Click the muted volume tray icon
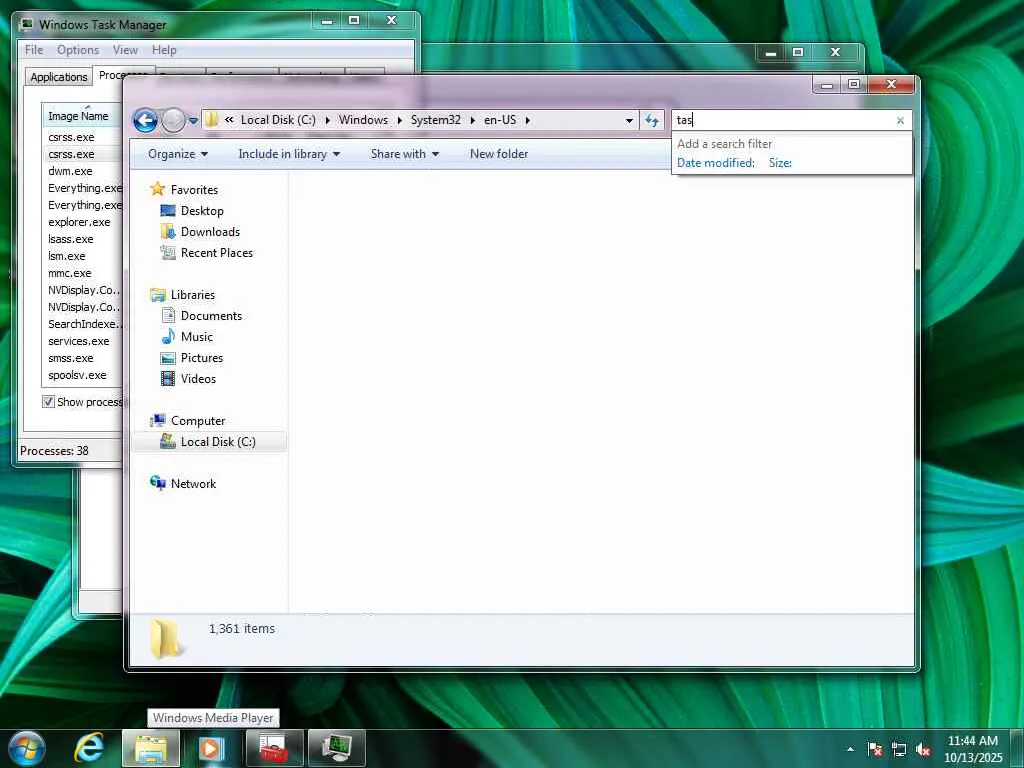Viewport: 1024px width, 768px height. [x=923, y=750]
